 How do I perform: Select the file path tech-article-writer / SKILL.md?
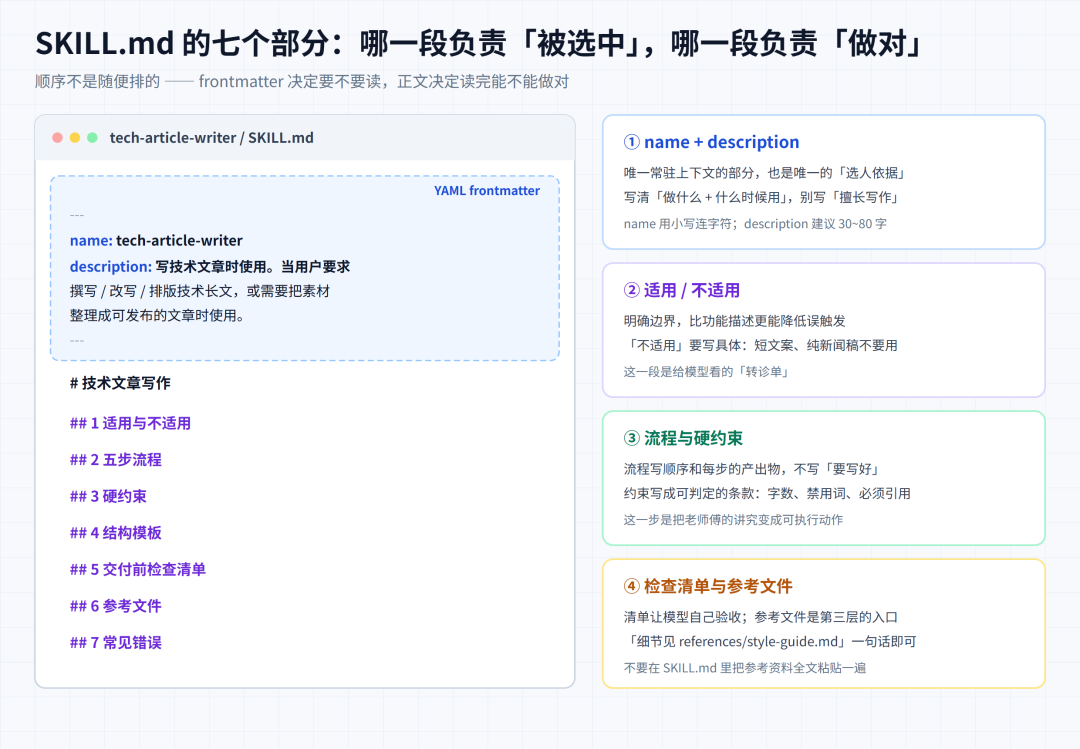click(x=211, y=138)
